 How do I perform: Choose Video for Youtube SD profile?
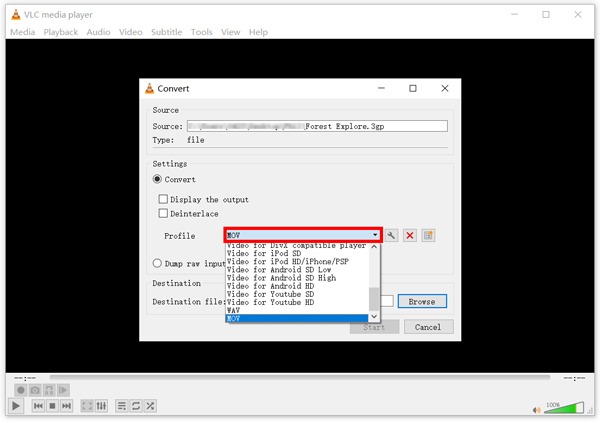(297, 294)
